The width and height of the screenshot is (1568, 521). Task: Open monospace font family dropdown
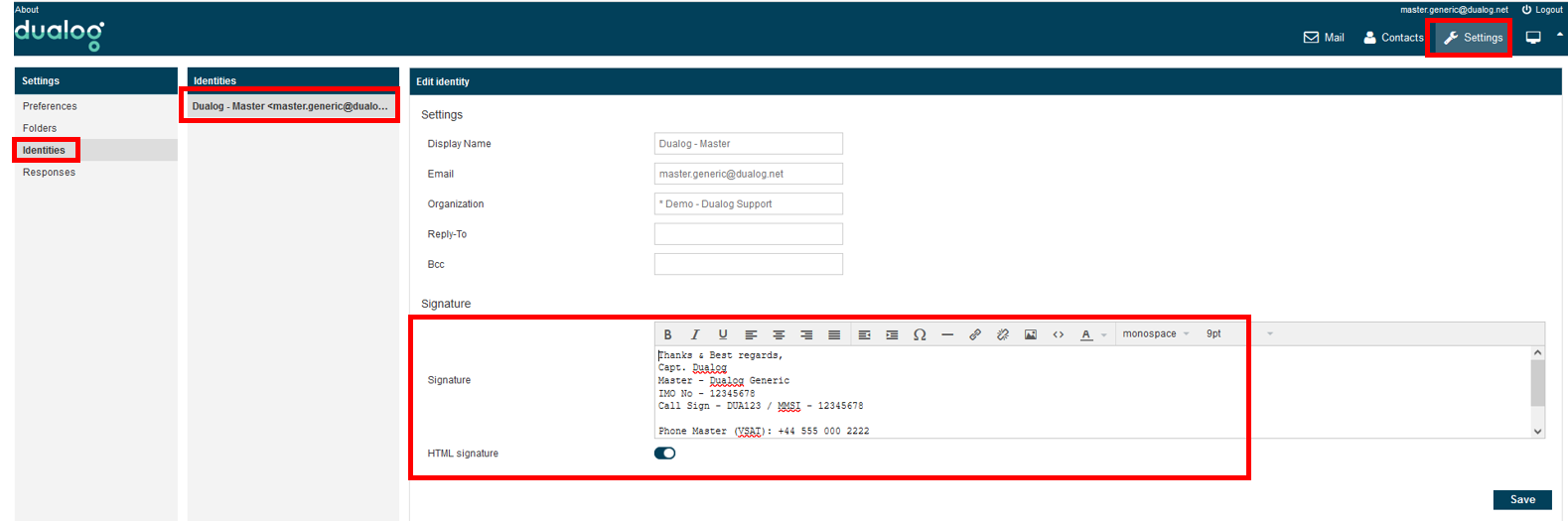tap(1156, 334)
